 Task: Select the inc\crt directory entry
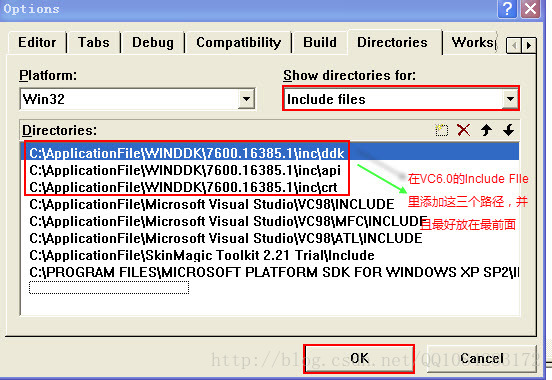coord(270,187)
